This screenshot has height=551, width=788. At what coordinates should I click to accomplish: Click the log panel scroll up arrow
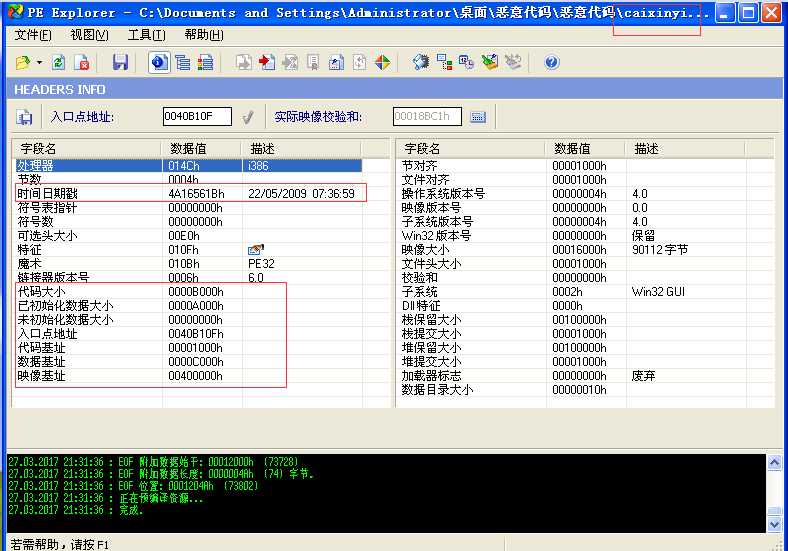pyautogui.click(x=775, y=462)
